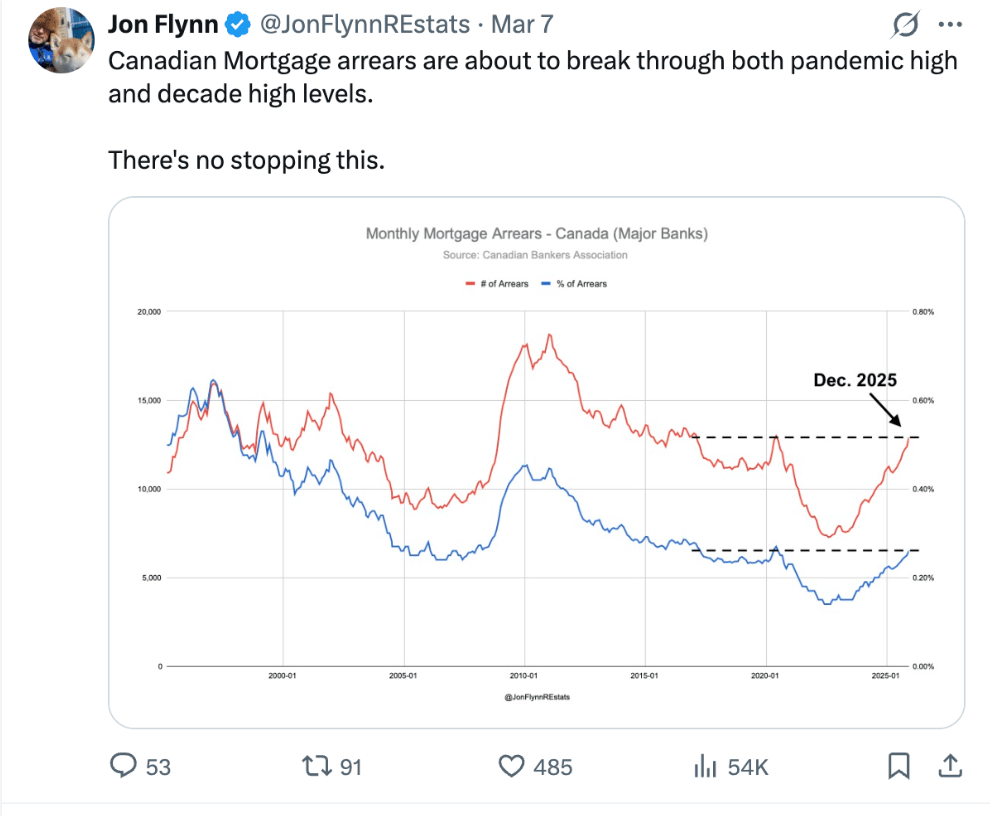Click the Jon Flynn display name

click(x=162, y=23)
